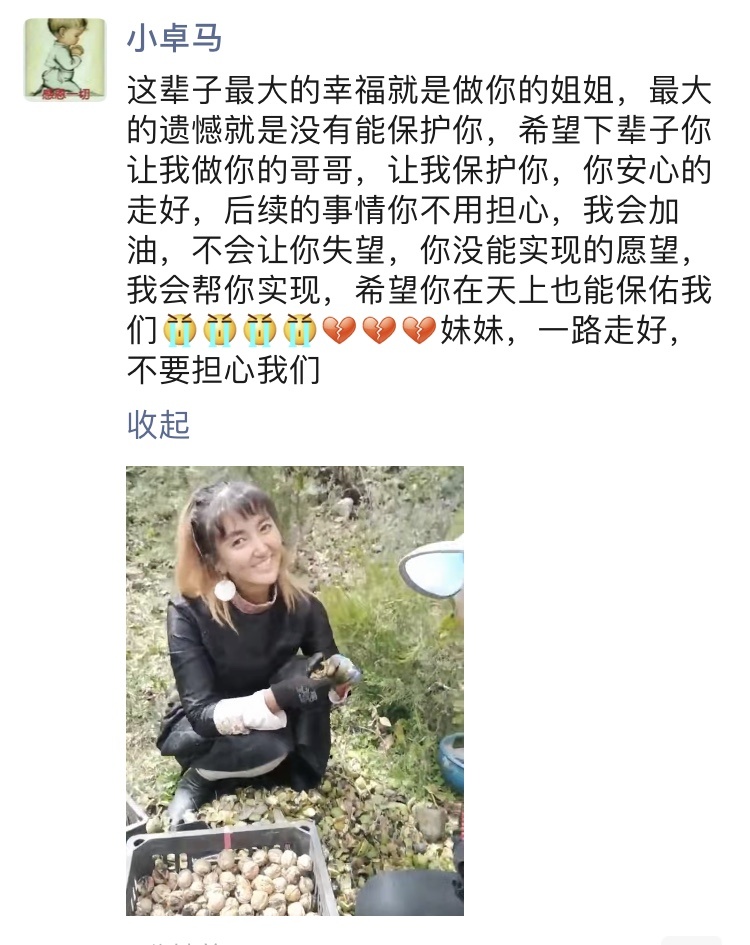Tap the first line of post text
Screen dimensions: 750x945
tap(419, 91)
